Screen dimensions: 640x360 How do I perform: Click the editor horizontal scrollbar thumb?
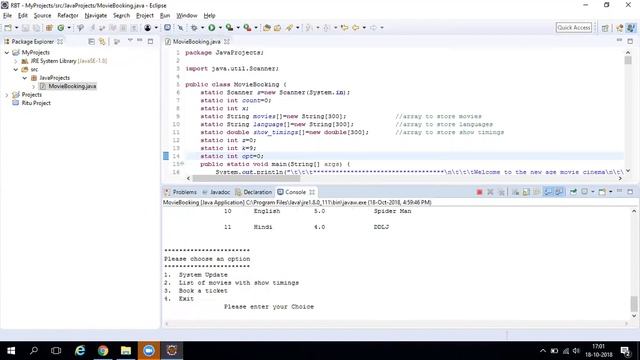(246, 178)
